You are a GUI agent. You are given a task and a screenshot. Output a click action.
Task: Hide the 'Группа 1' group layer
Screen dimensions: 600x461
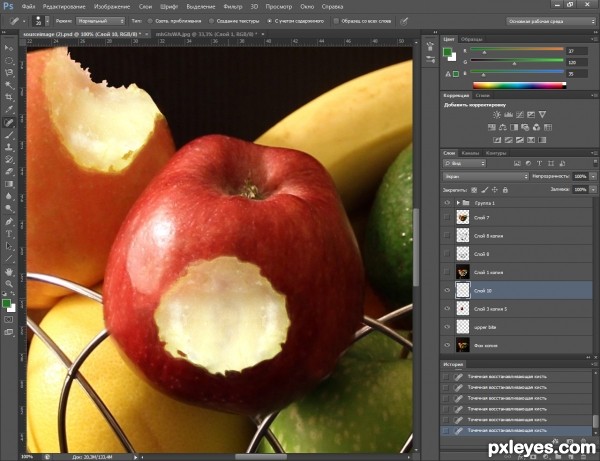tap(447, 203)
